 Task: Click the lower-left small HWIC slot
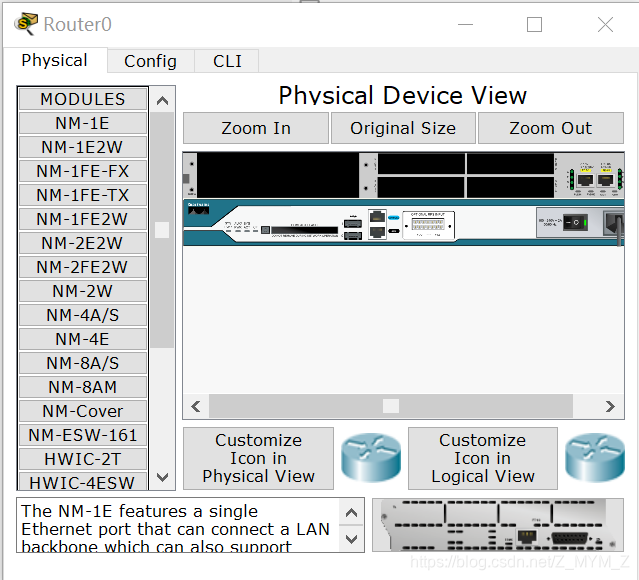point(421,187)
